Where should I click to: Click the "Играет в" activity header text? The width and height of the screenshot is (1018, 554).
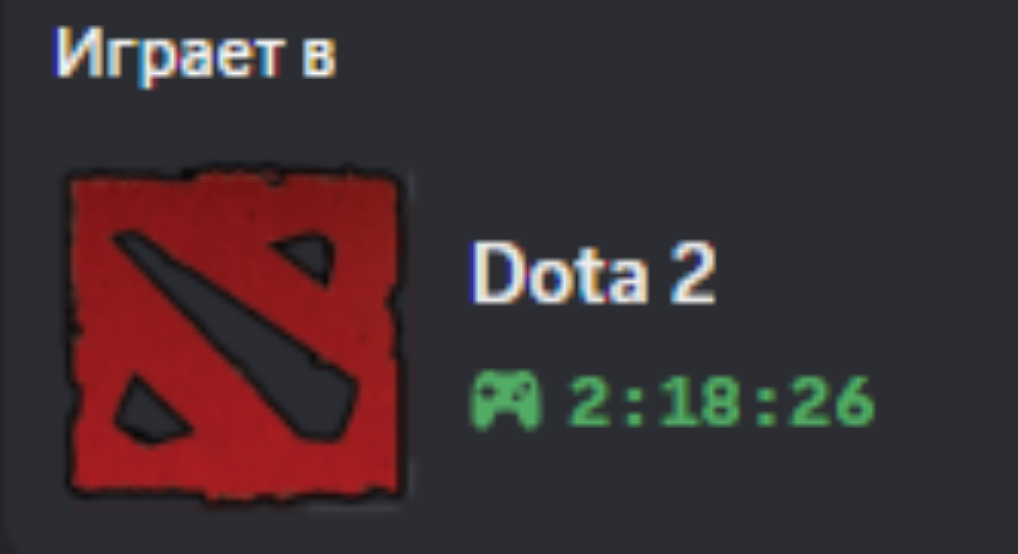click(x=195, y=54)
